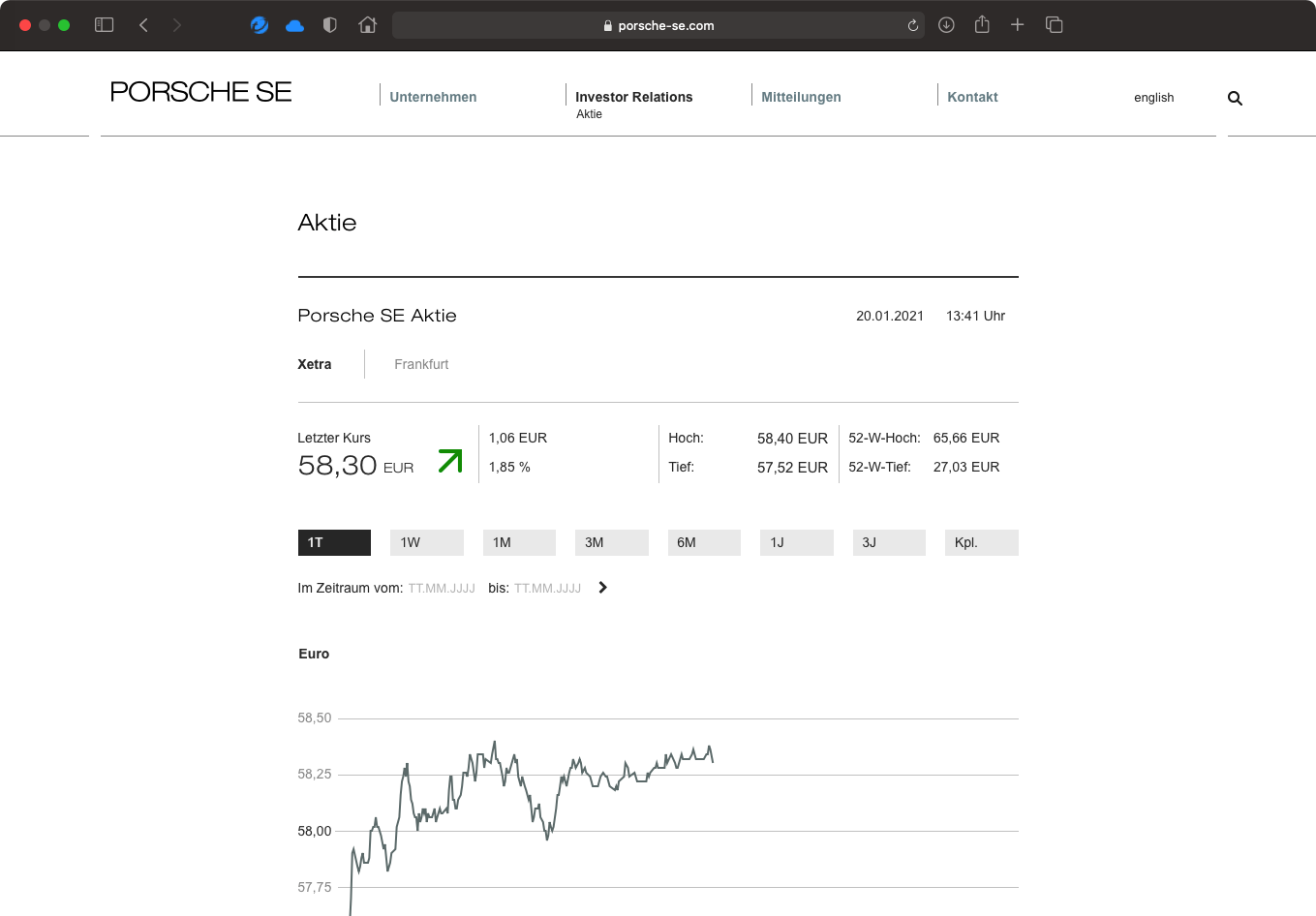
Task: Click the 'bis' end date field
Action: [547, 588]
